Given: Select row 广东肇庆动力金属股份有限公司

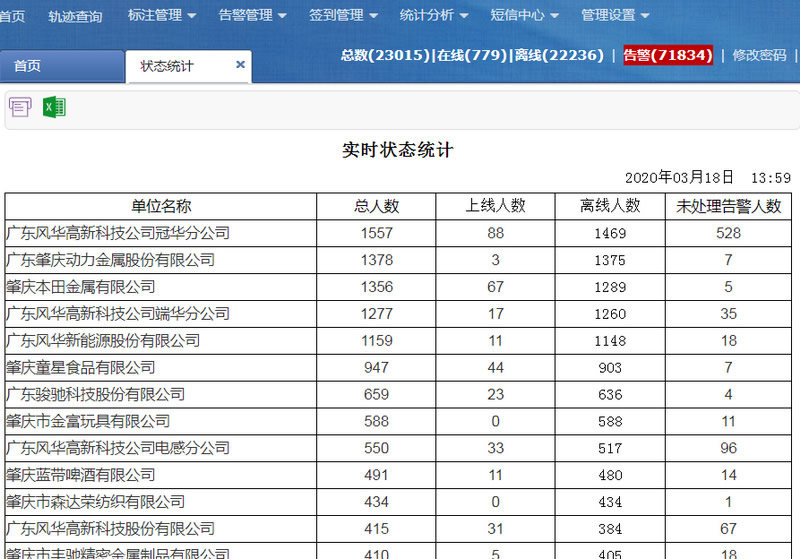Looking at the screenshot, I should (398, 260).
